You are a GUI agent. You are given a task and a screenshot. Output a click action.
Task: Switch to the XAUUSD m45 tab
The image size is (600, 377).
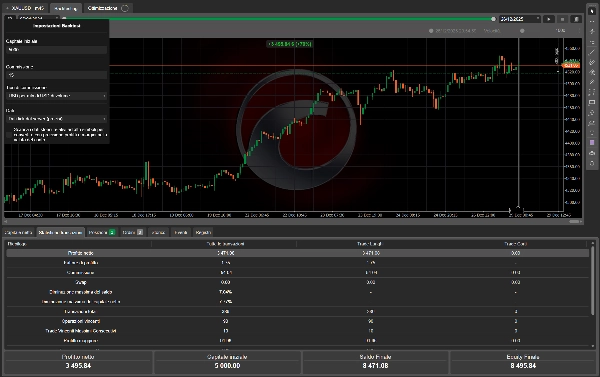[x=26, y=8]
